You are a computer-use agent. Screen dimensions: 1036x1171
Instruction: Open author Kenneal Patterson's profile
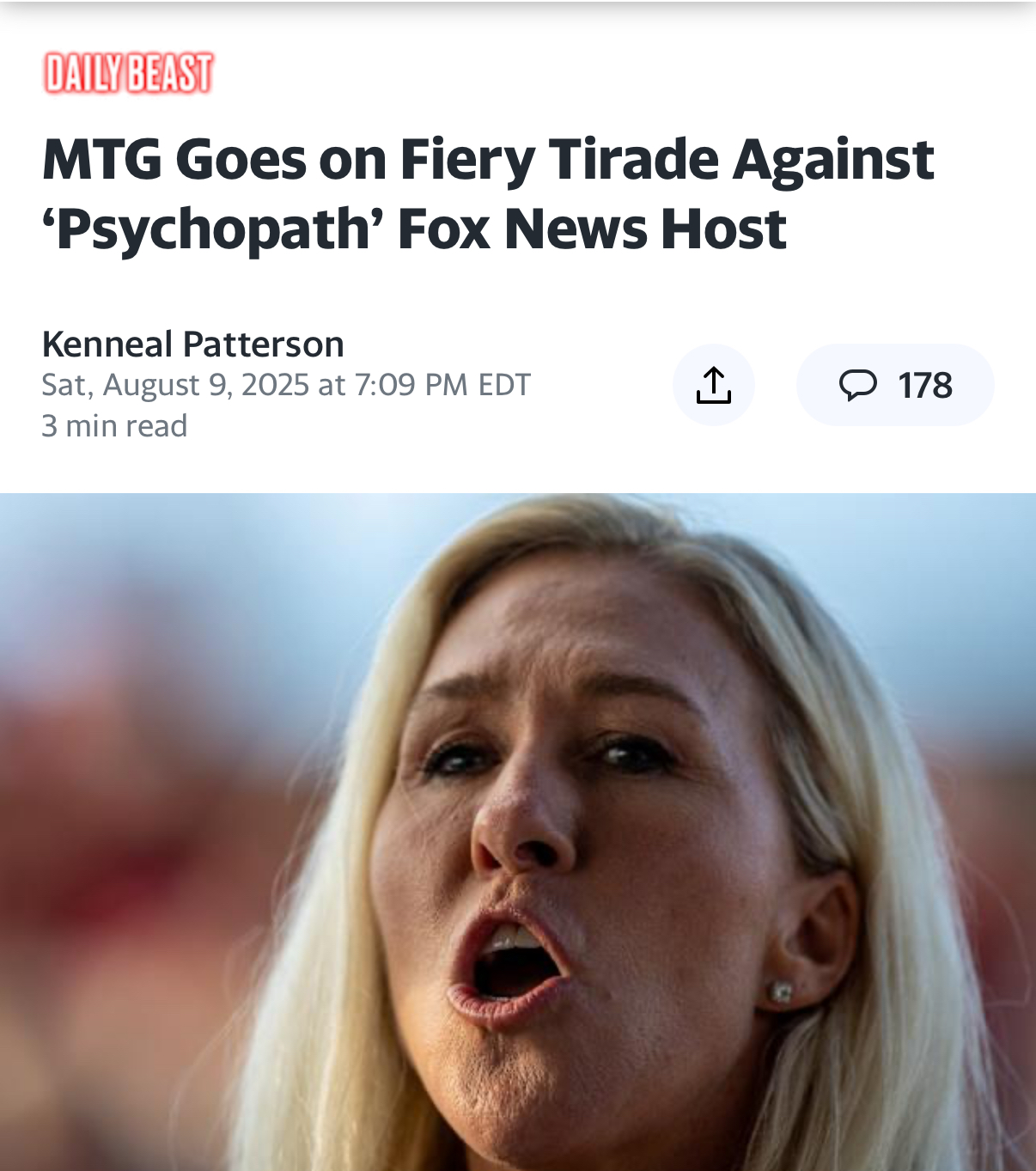pyautogui.click(x=193, y=344)
